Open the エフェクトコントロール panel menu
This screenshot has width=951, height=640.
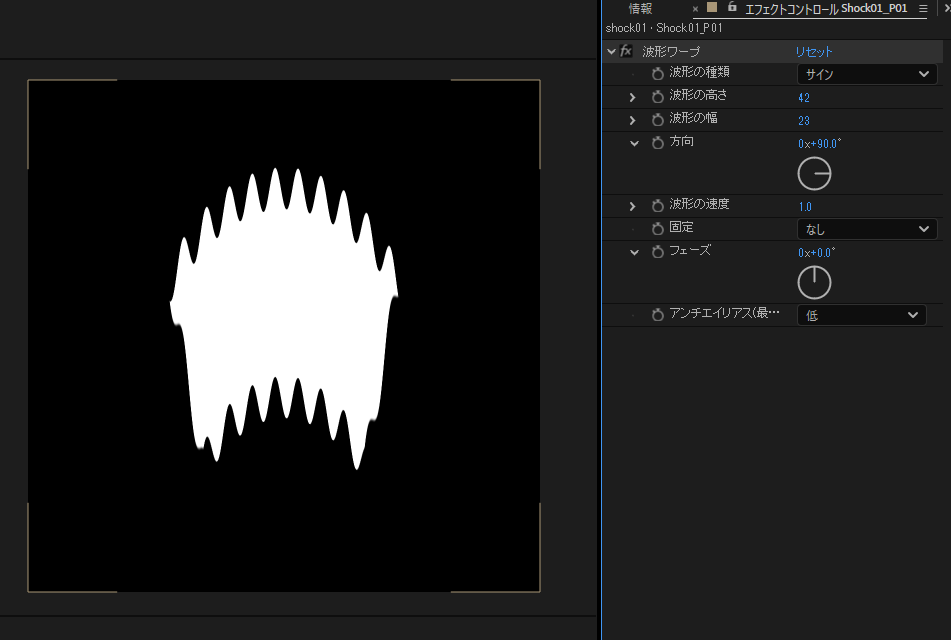click(x=923, y=8)
